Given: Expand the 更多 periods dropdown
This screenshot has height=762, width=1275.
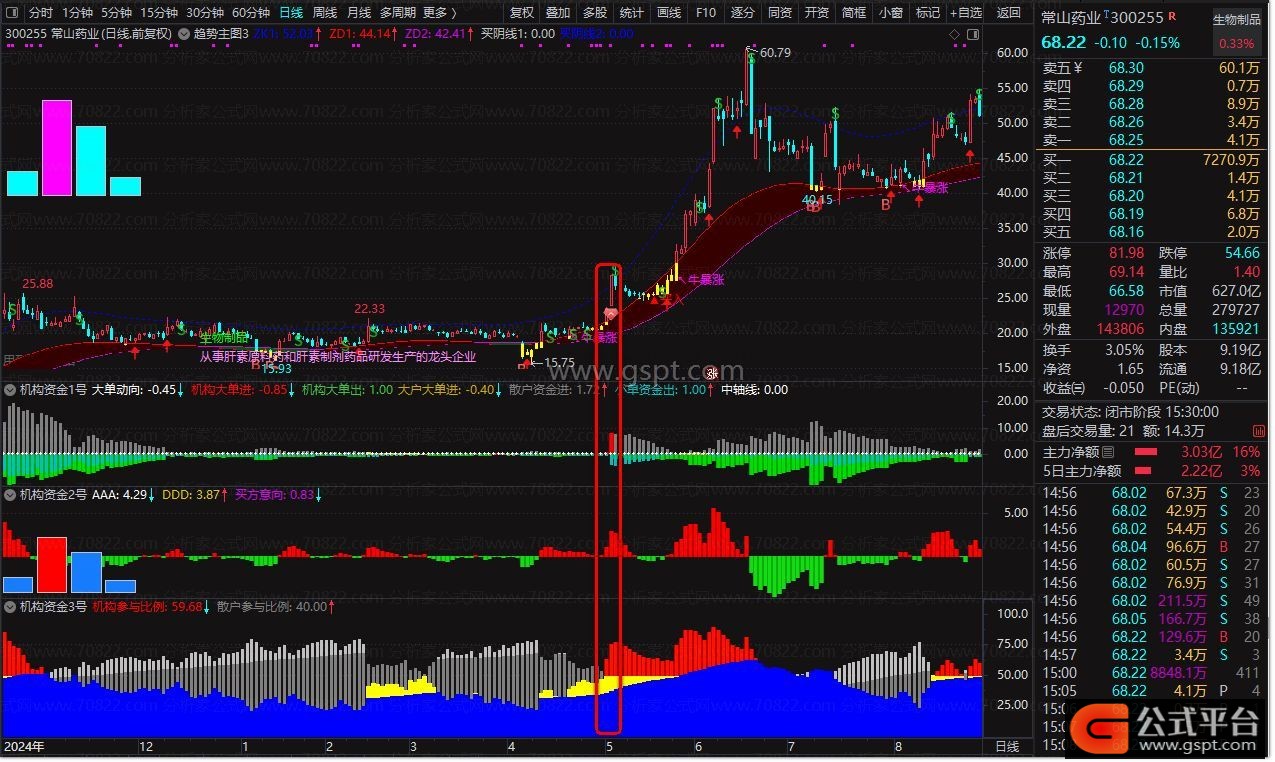Looking at the screenshot, I should (x=438, y=13).
